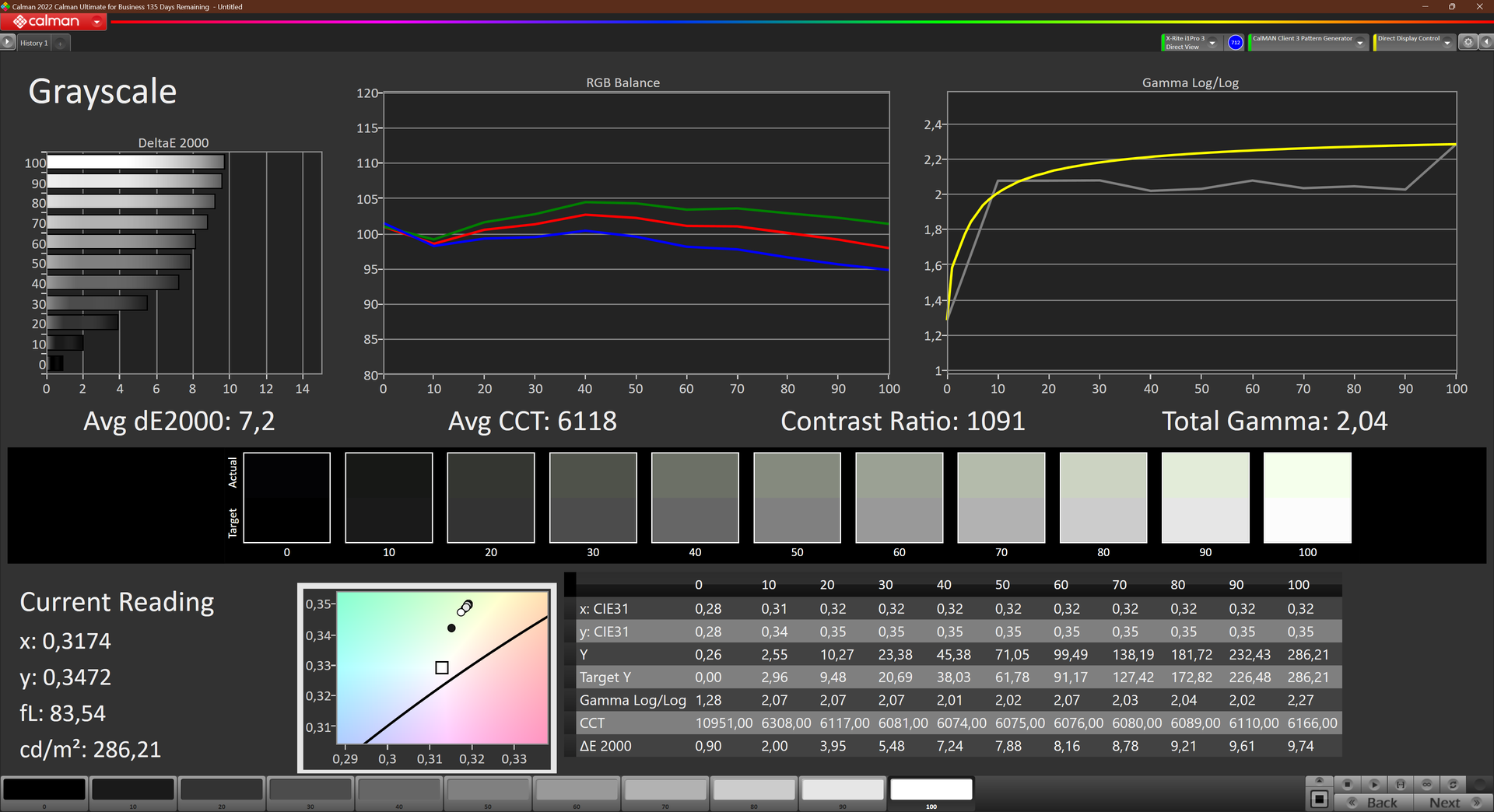Image resolution: width=1494 pixels, height=812 pixels.
Task: Click the stop measurement icon
Action: pos(1348,784)
